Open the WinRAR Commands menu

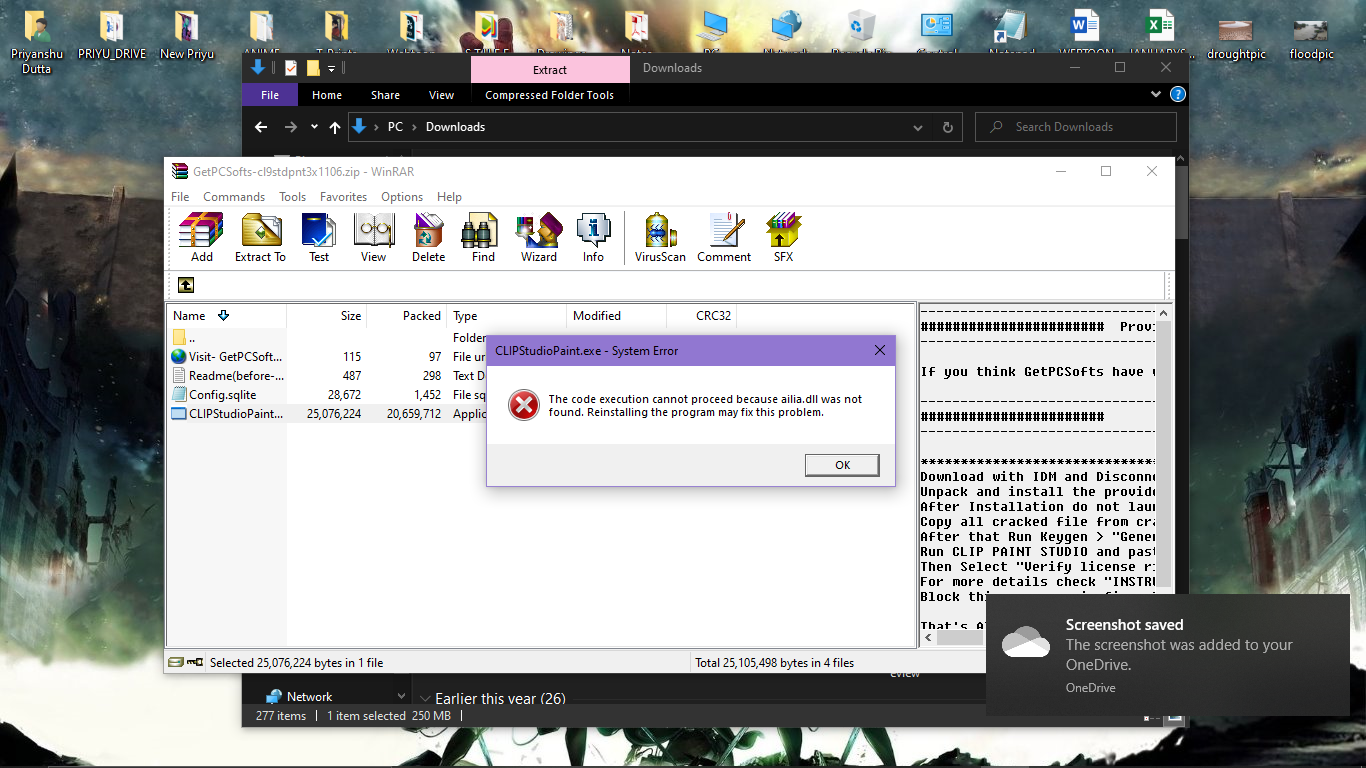(234, 197)
